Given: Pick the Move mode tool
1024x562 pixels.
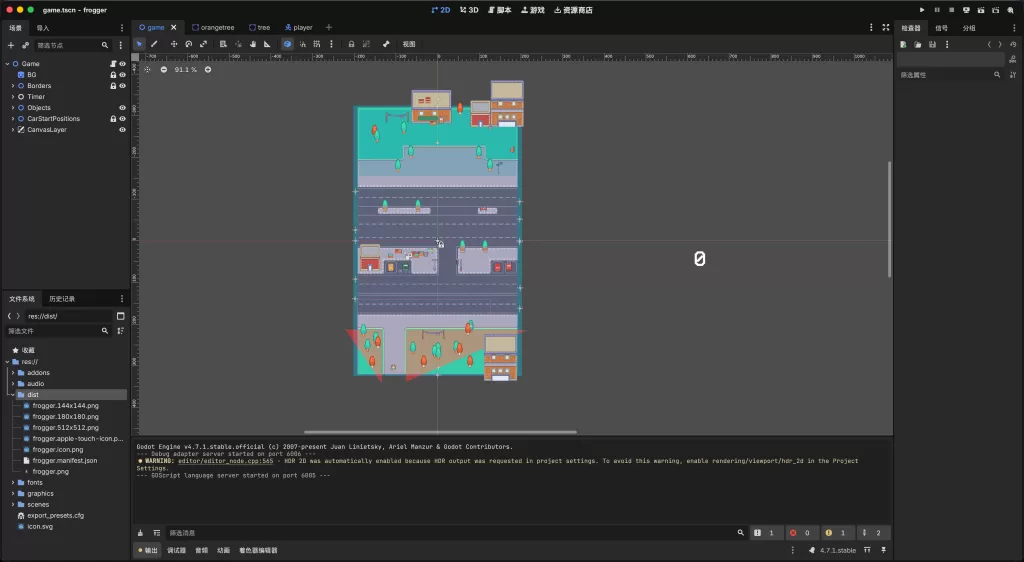Looking at the screenshot, I should click(174, 44).
